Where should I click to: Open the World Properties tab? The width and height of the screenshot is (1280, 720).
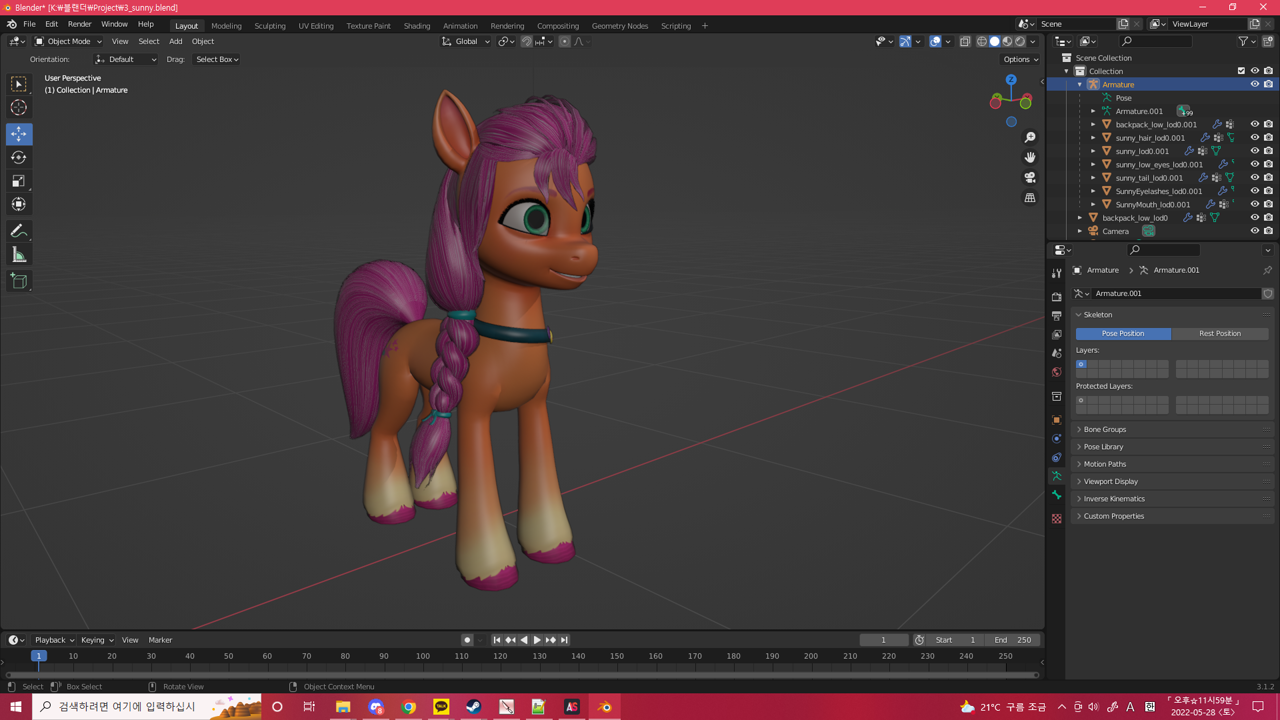click(x=1056, y=372)
